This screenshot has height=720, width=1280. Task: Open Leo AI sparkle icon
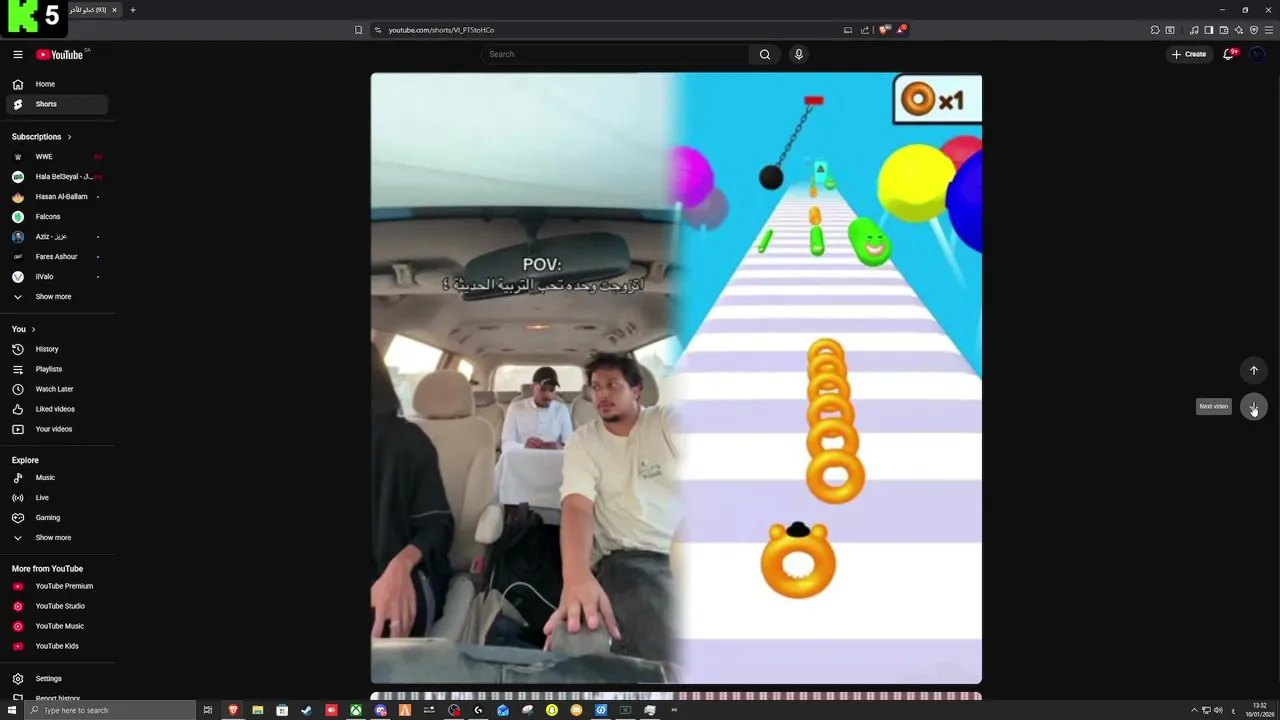tap(1239, 30)
